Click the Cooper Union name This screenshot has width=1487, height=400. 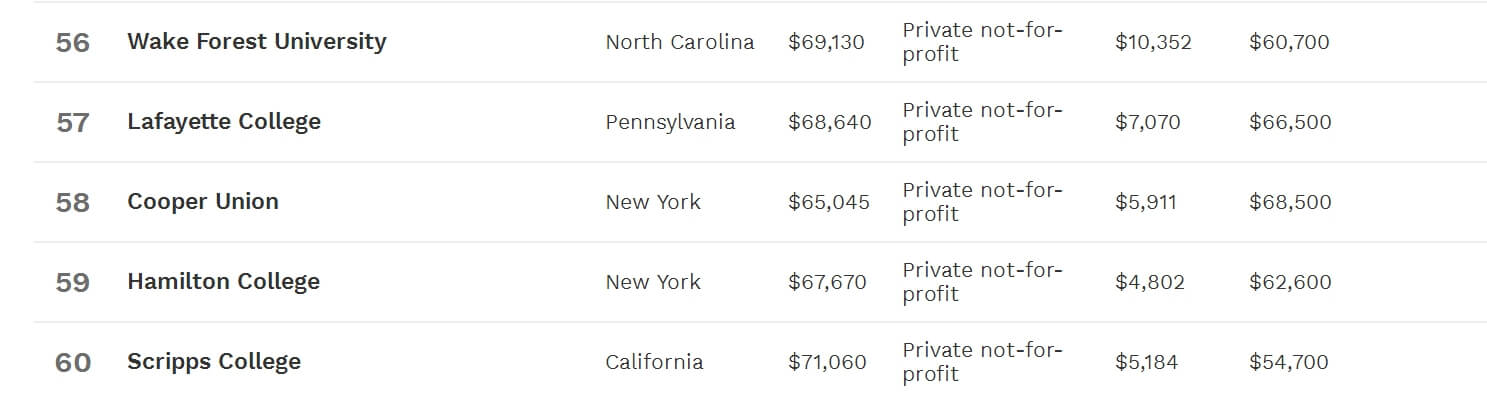203,202
